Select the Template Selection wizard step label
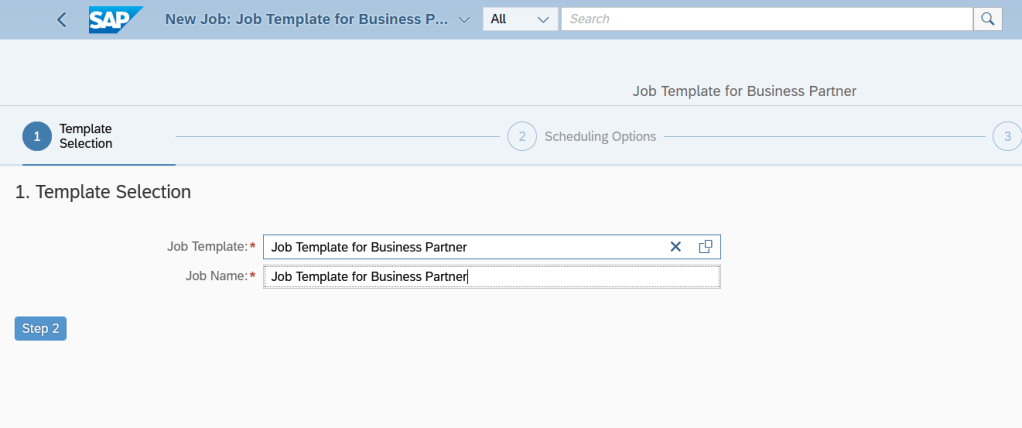This screenshot has height=428, width=1022. 86,136
